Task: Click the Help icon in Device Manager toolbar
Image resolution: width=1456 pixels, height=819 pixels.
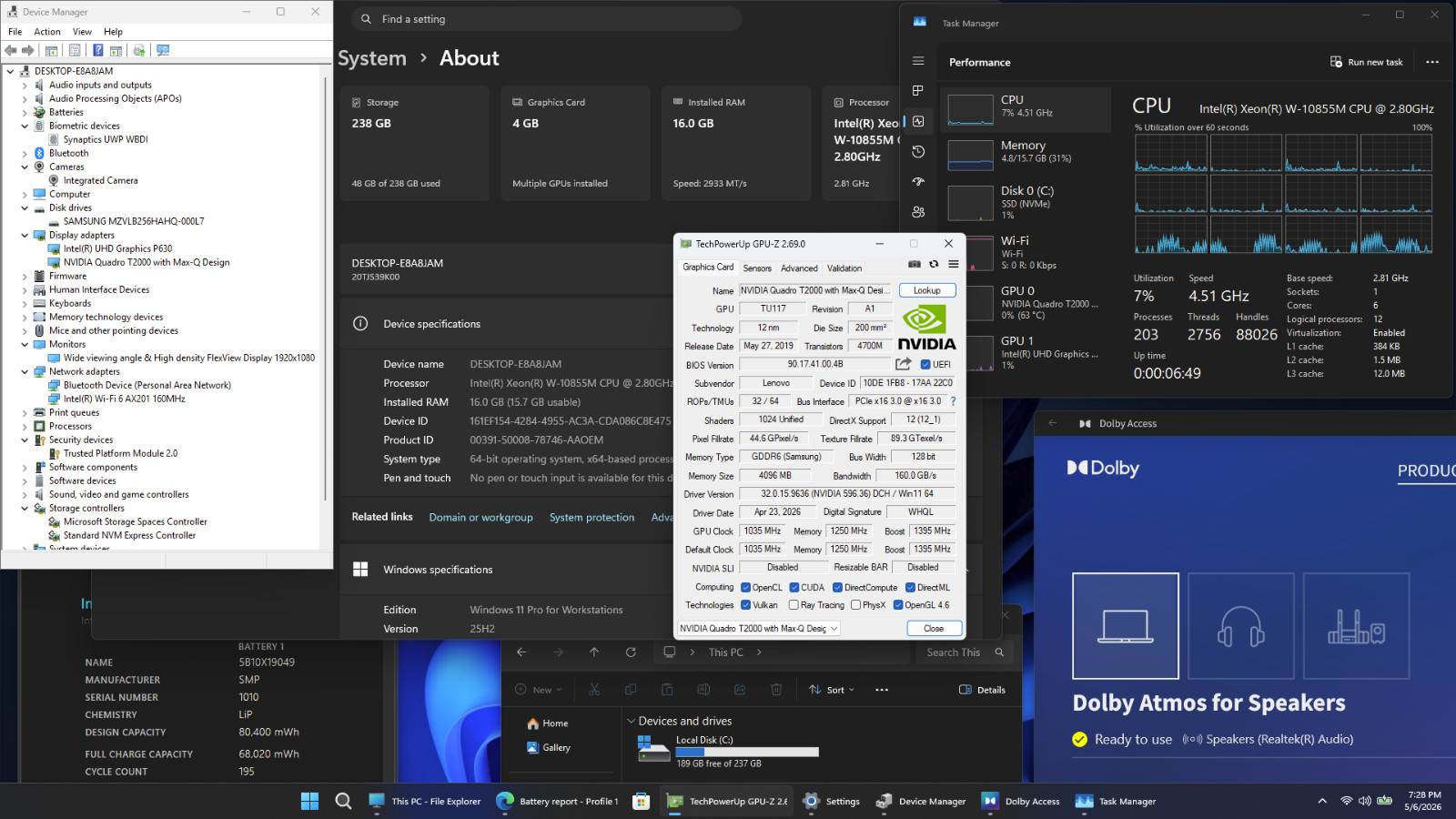Action: click(x=97, y=50)
